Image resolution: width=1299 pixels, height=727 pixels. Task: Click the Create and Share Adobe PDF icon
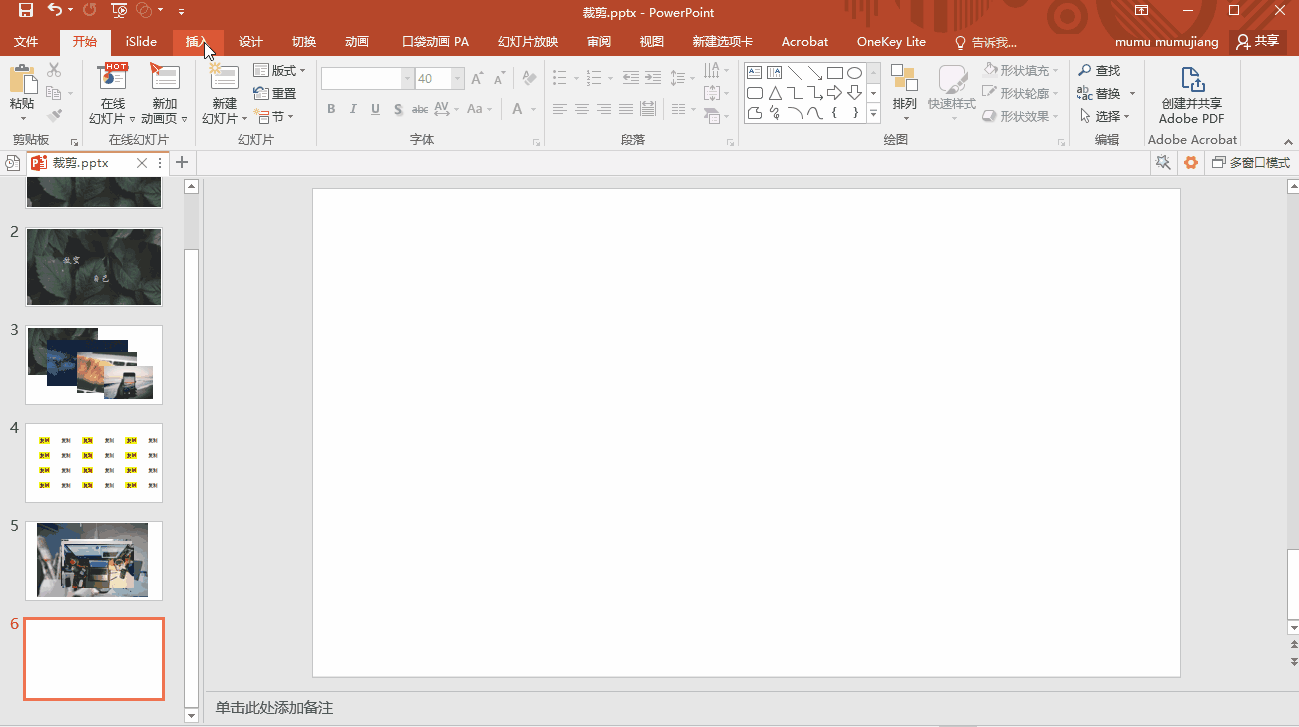(1191, 81)
